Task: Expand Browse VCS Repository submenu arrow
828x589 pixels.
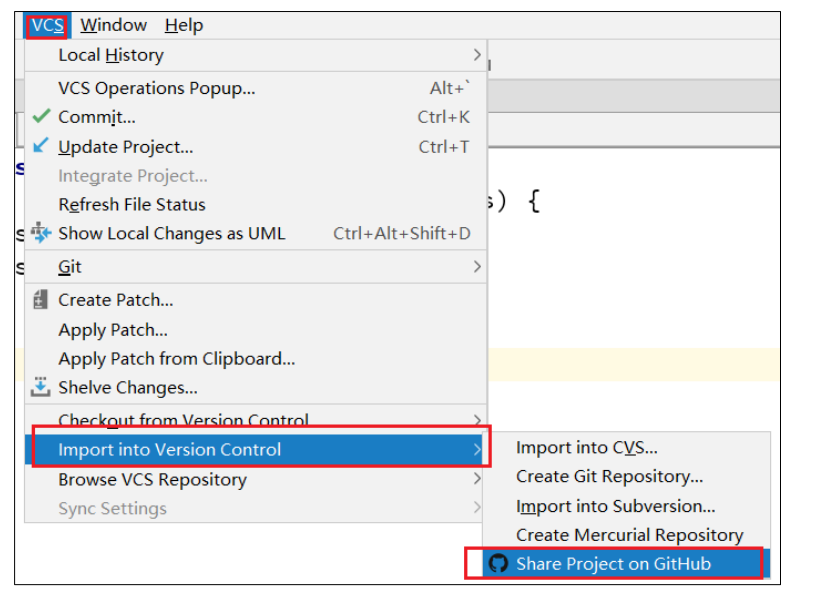Action: (477, 479)
